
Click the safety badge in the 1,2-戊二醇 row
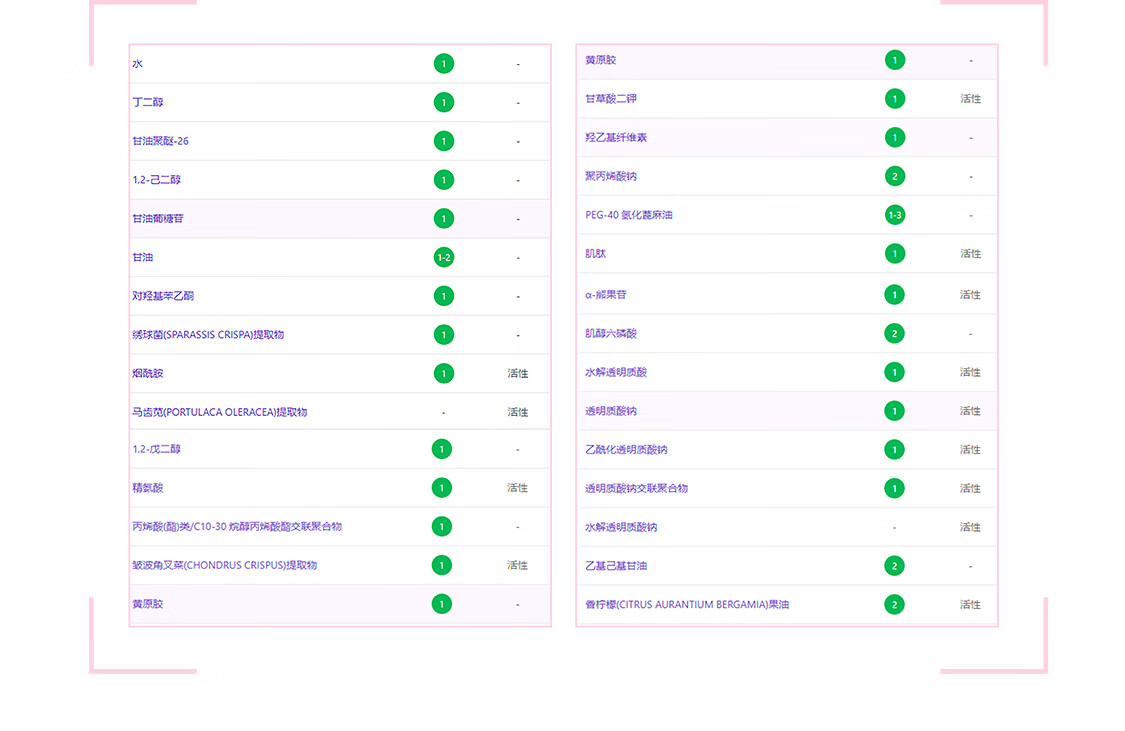click(x=441, y=450)
